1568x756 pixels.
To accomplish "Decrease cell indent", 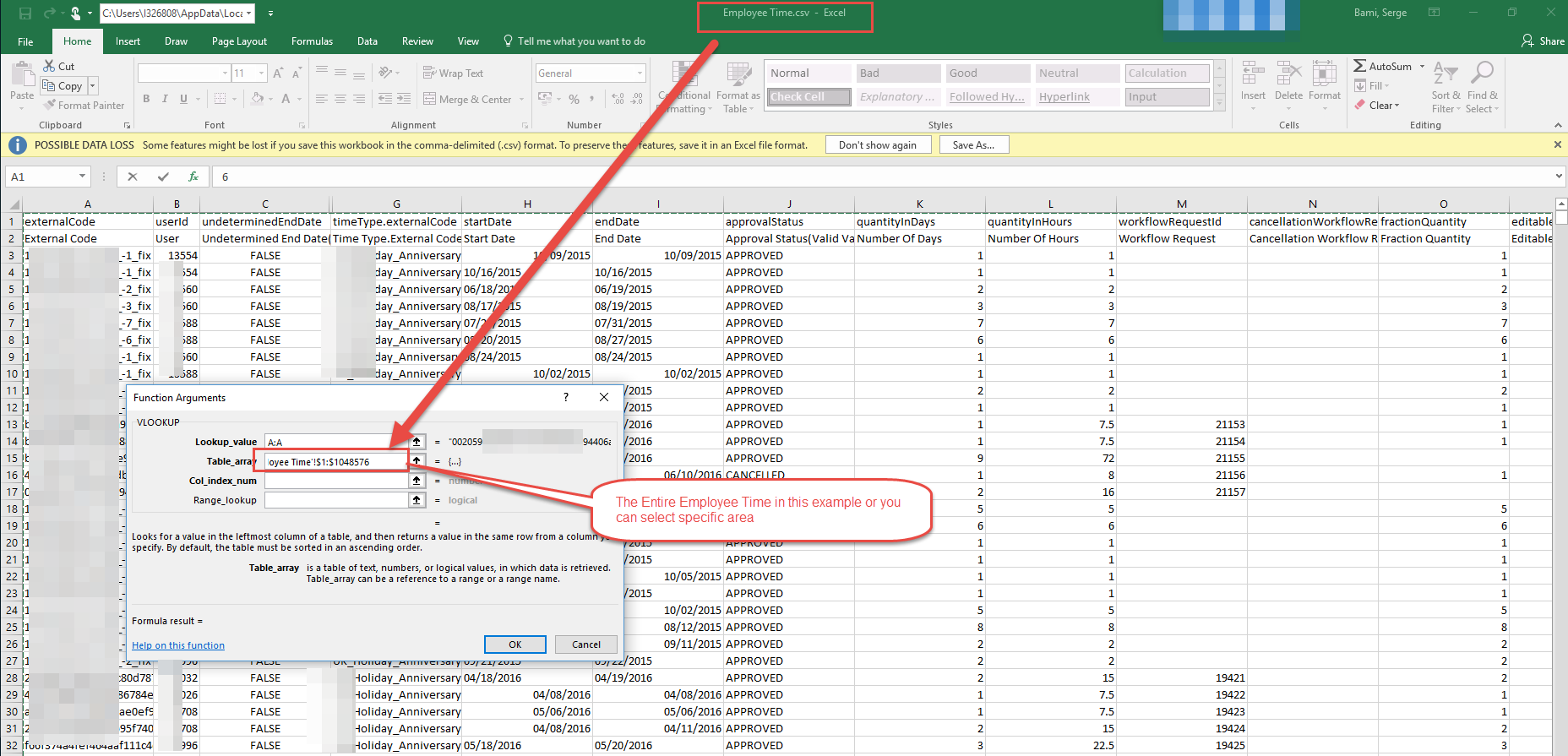I will click(x=385, y=99).
